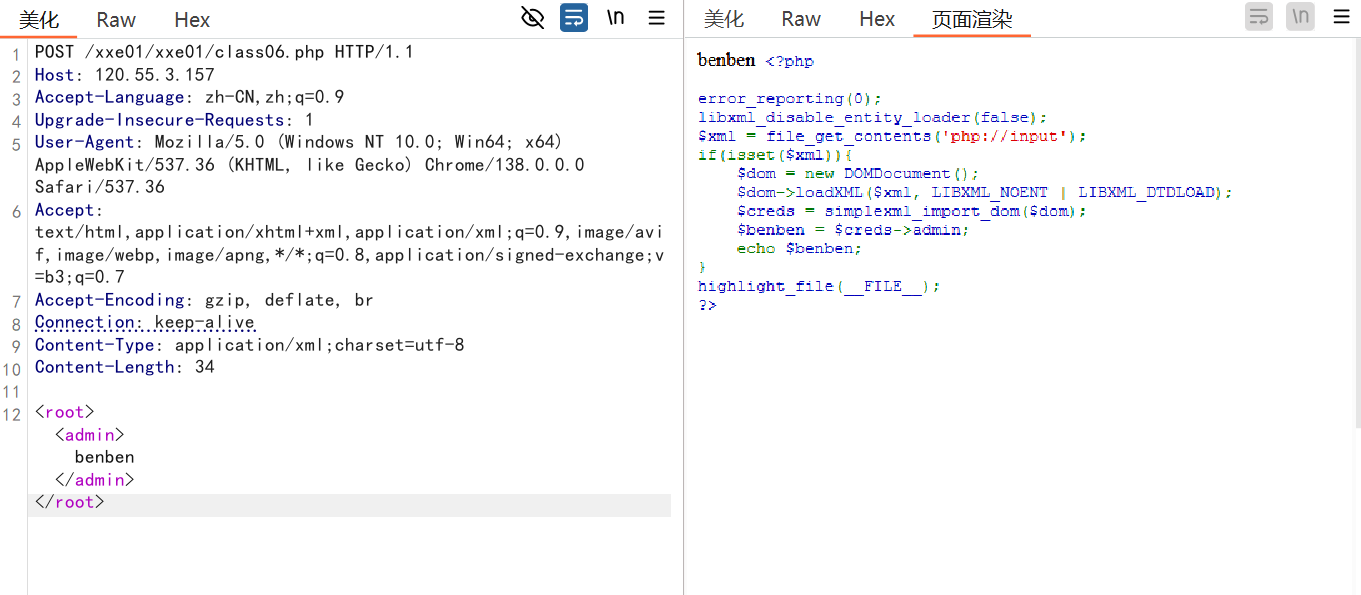The image size is (1361, 595).
Task: Click the Content-Length header value 34
Action: (204, 367)
